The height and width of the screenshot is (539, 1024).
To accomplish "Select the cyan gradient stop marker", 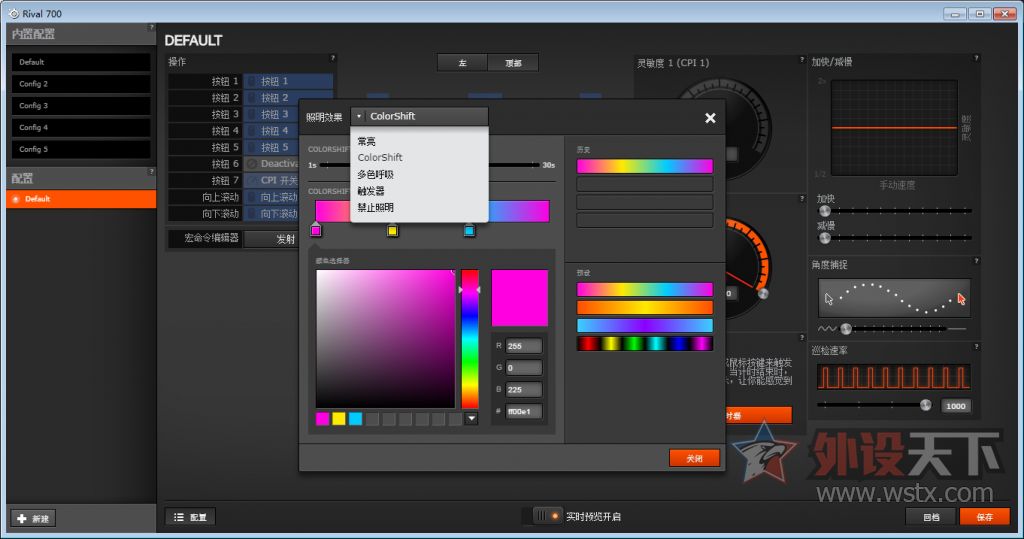I will (x=469, y=230).
